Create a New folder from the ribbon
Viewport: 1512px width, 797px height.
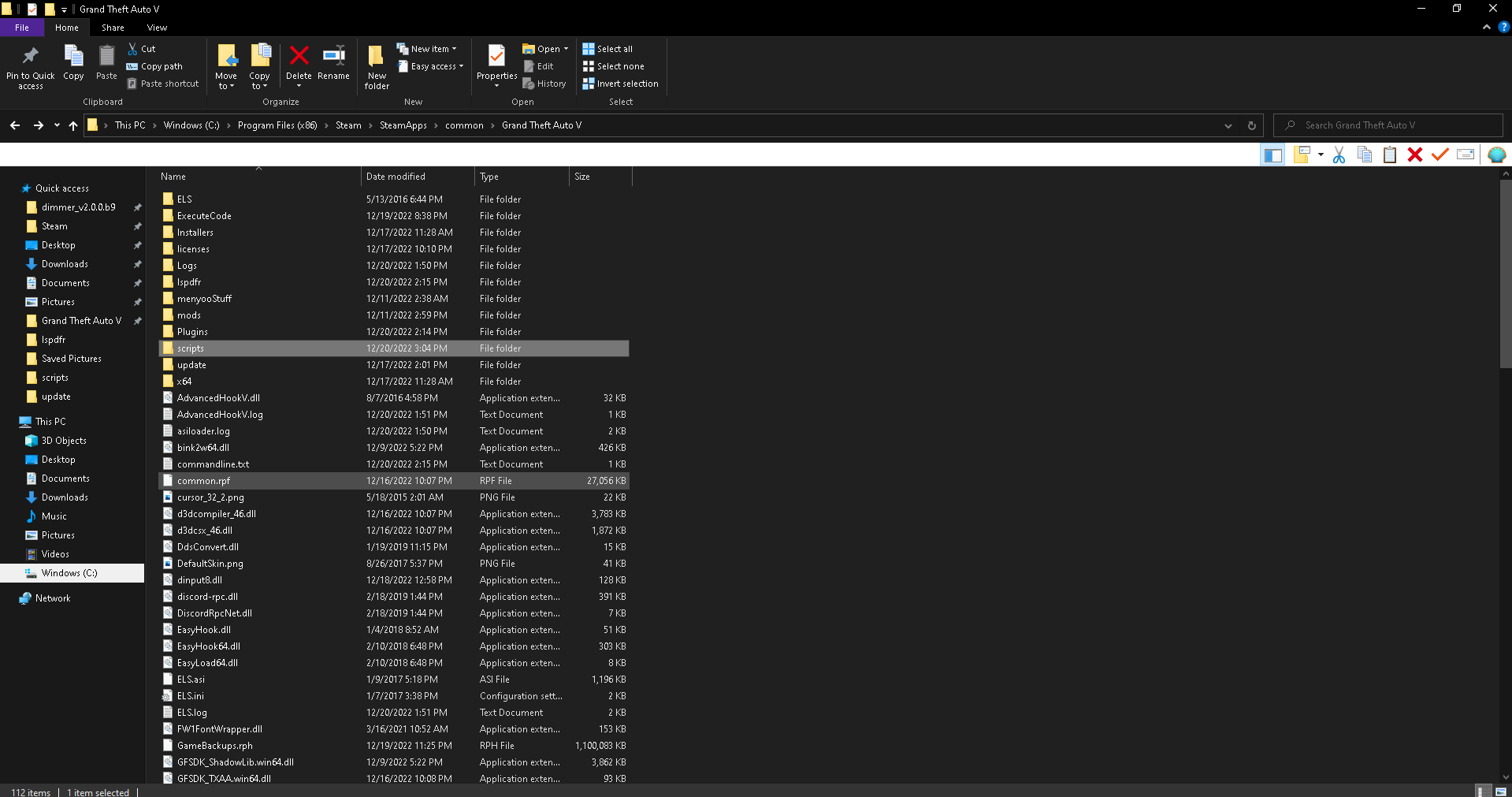(x=377, y=67)
